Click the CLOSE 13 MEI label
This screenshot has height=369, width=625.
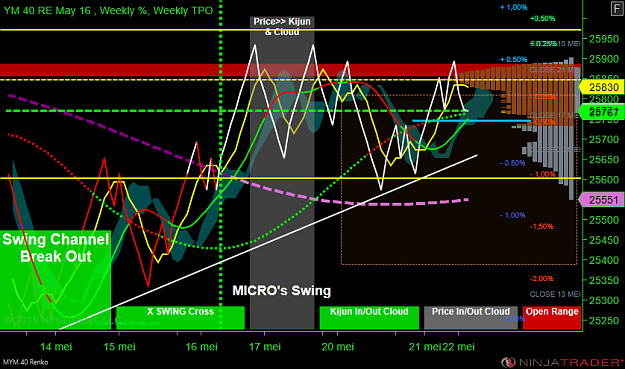click(x=555, y=294)
